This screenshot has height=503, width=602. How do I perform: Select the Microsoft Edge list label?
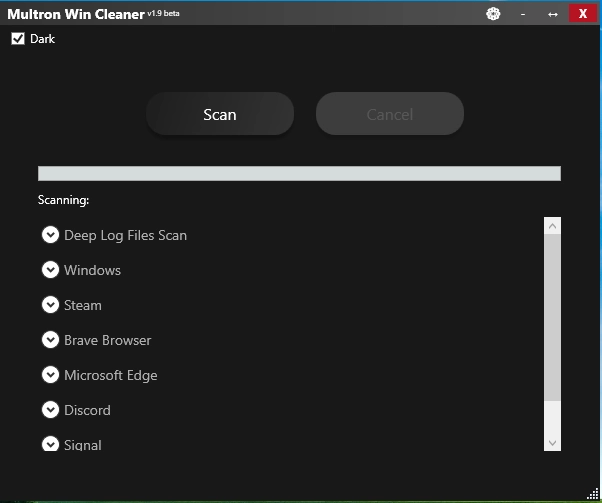(111, 376)
